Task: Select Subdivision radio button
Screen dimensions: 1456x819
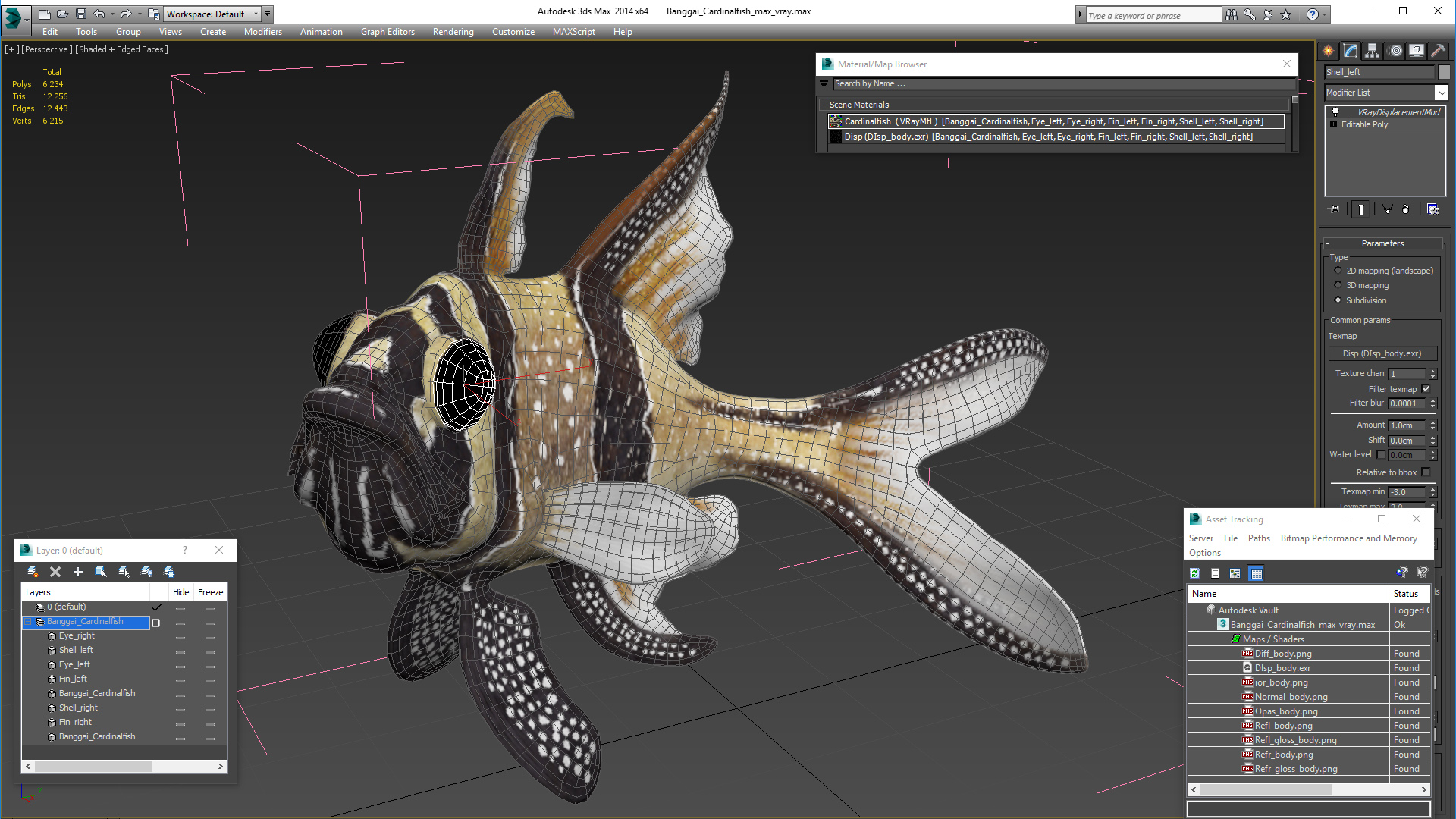Action: pyautogui.click(x=1338, y=300)
